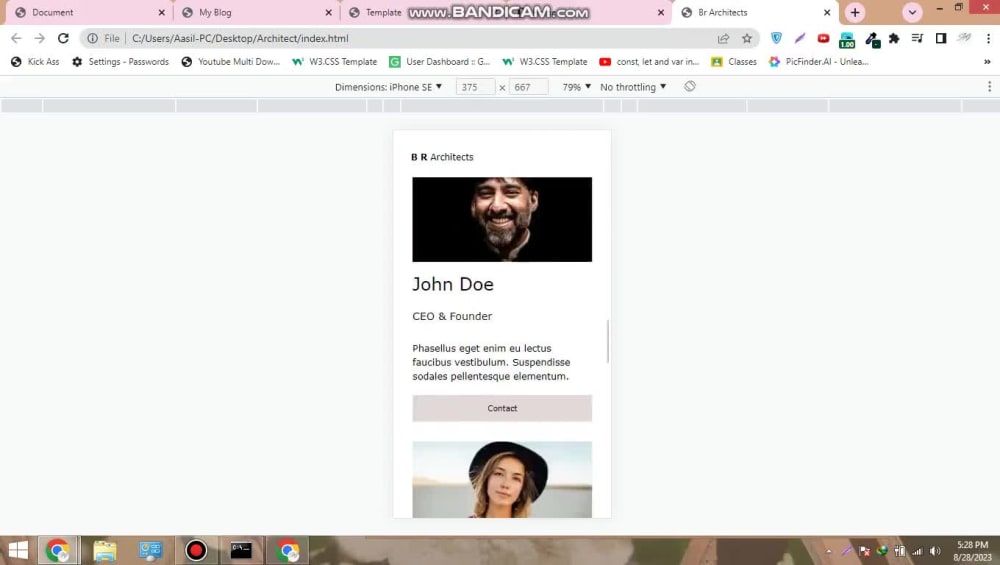The image size is (1000, 565).
Task: Open the Chrome three-dot menu
Action: pos(989,38)
